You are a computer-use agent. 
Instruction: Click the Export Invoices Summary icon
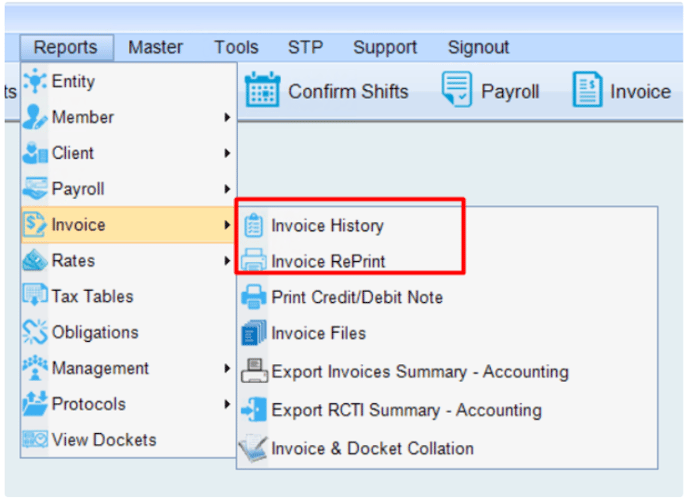click(x=254, y=371)
